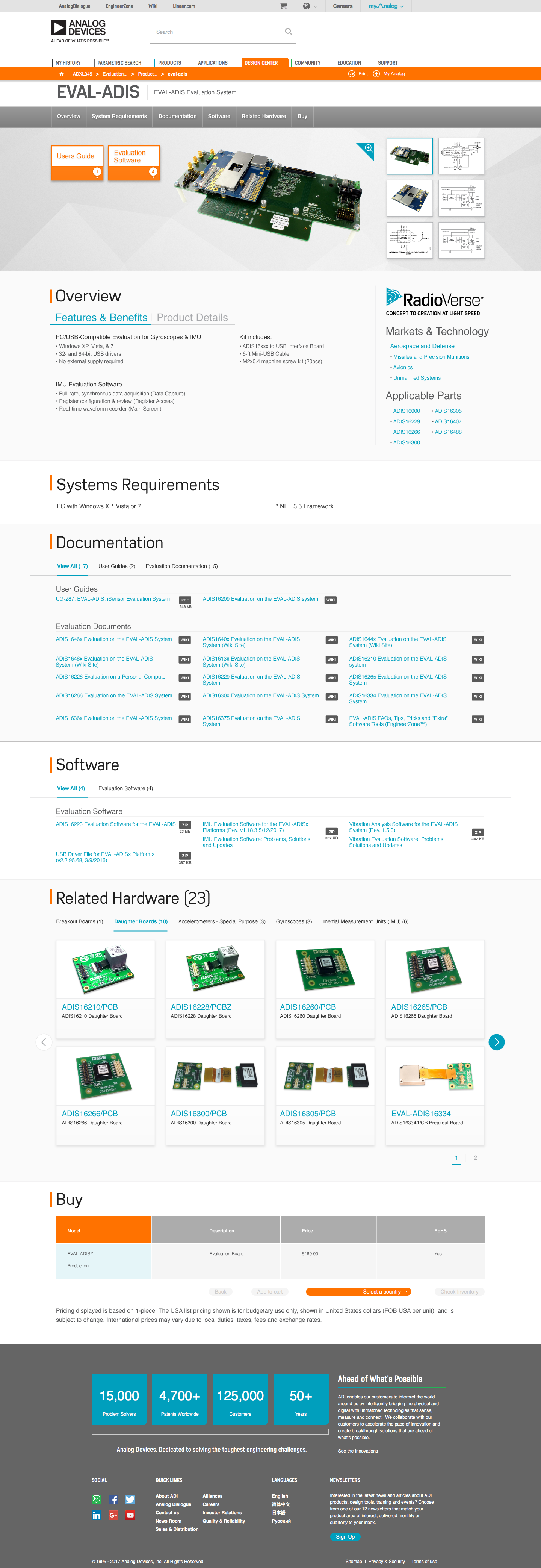This screenshot has height=1568, width=541.
Task: Click the My Analog plus icon
Action: click(x=377, y=74)
